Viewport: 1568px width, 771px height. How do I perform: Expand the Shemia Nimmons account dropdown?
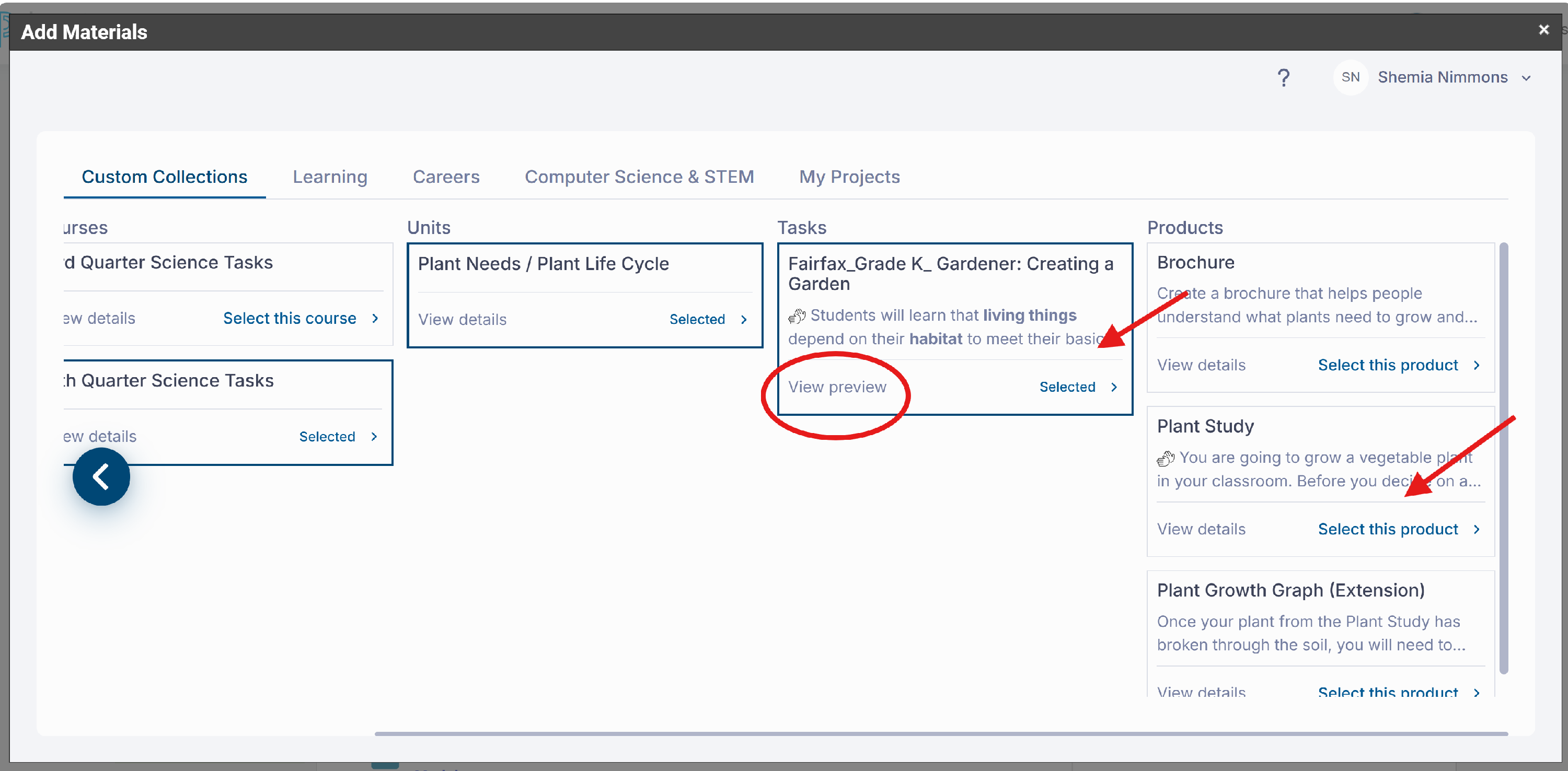[x=1526, y=78]
